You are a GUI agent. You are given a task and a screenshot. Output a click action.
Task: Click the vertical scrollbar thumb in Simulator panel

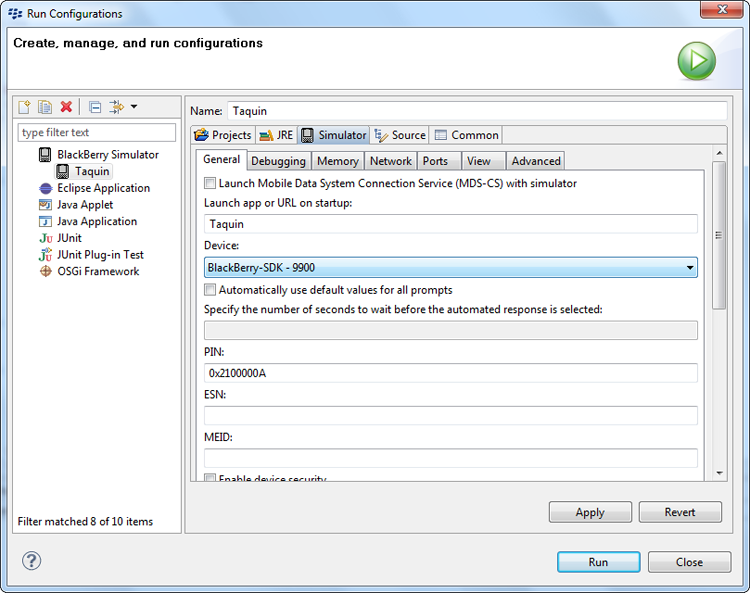tap(719, 234)
